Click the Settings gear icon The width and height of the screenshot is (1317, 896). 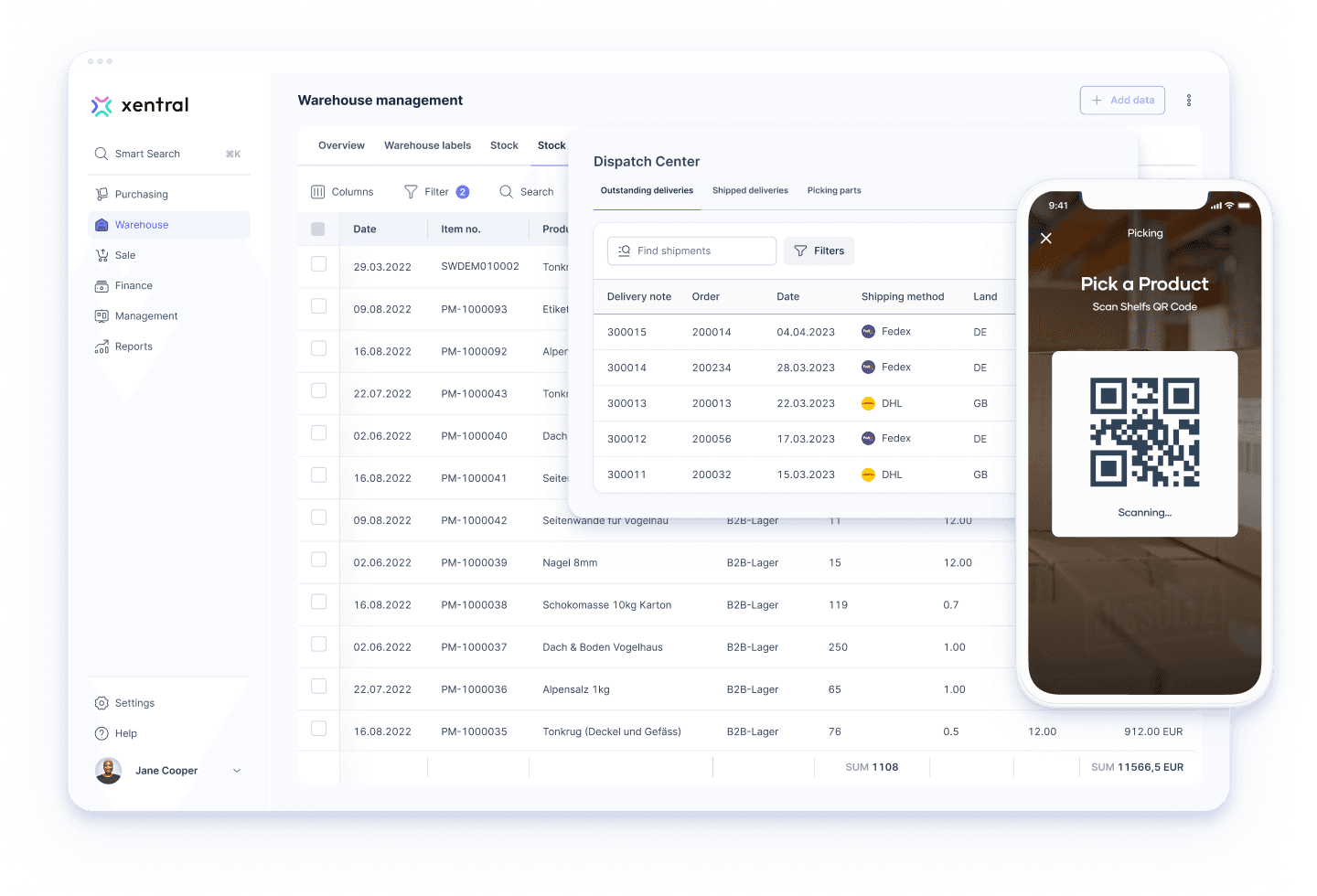click(x=102, y=703)
